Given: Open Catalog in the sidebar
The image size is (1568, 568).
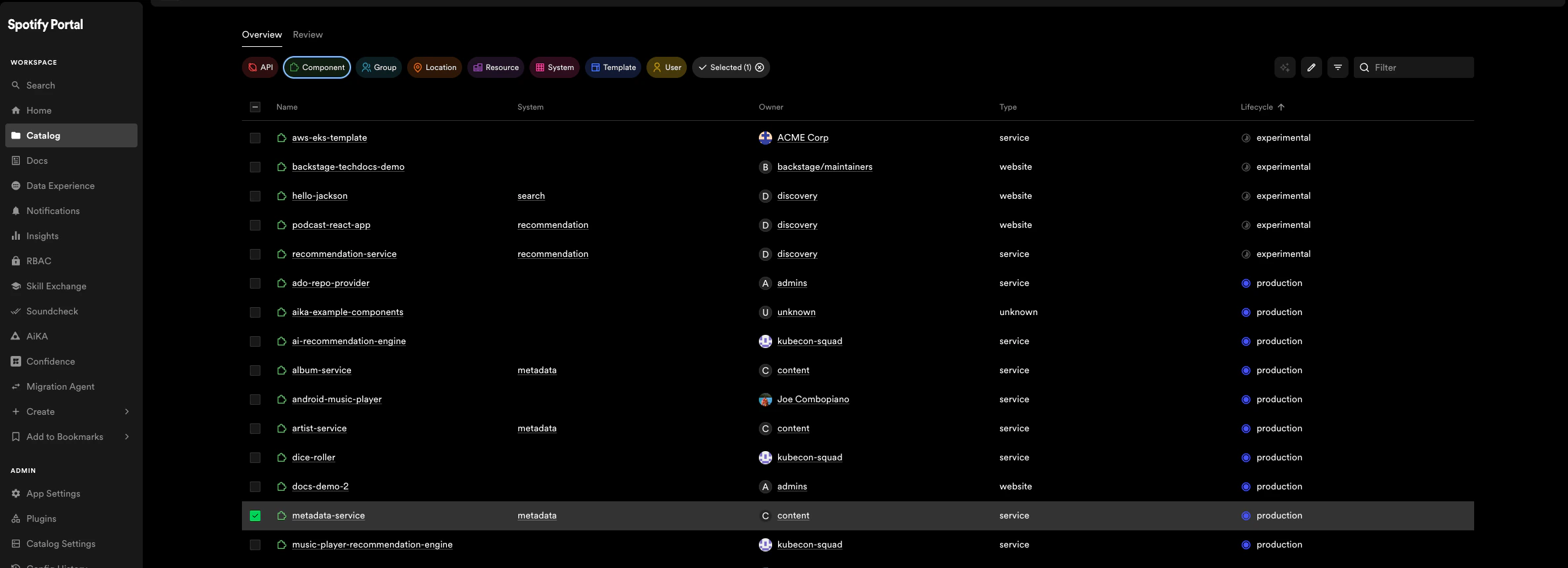Looking at the screenshot, I should click(x=71, y=135).
